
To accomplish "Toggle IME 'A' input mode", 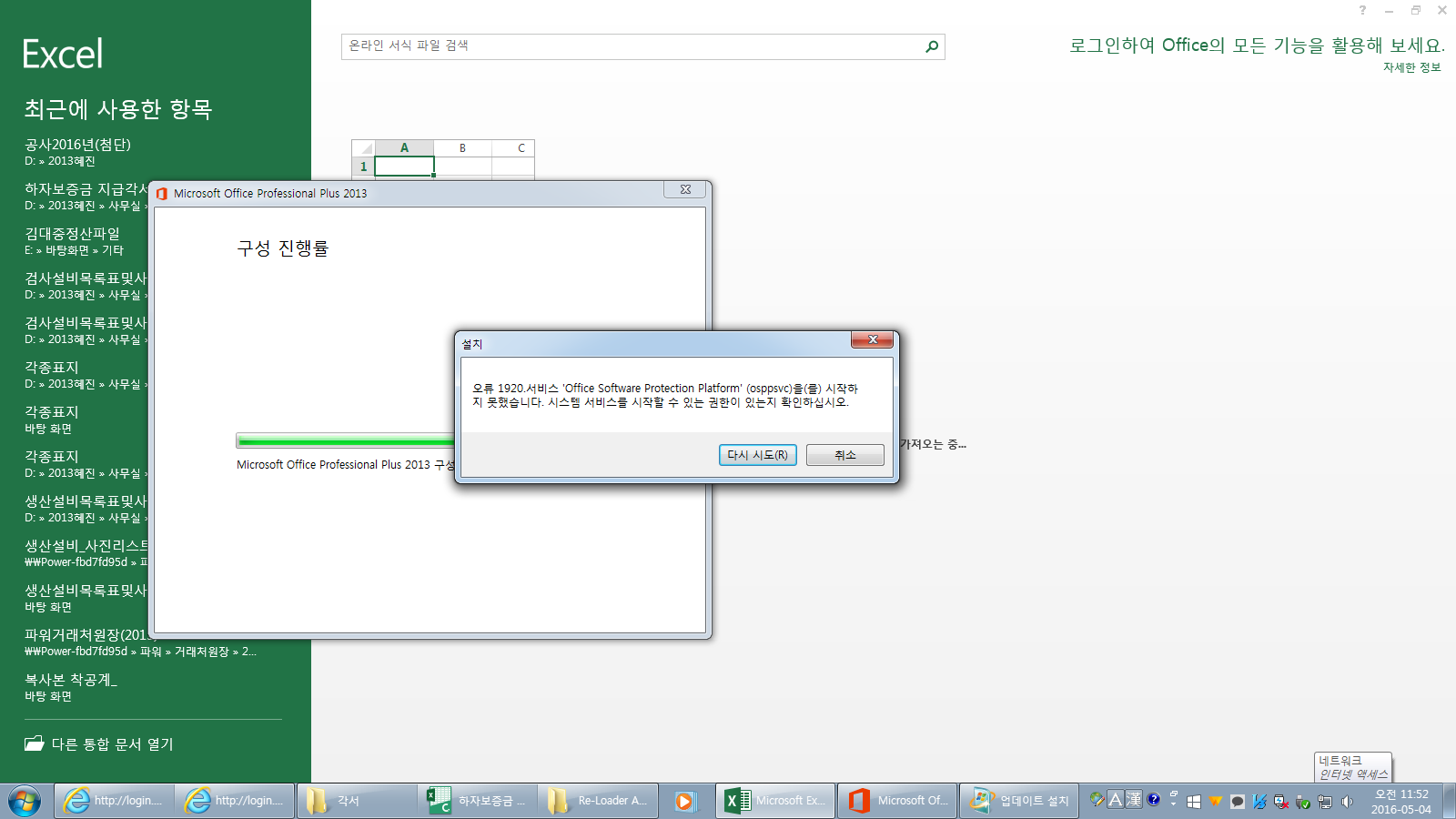I will point(1116,799).
